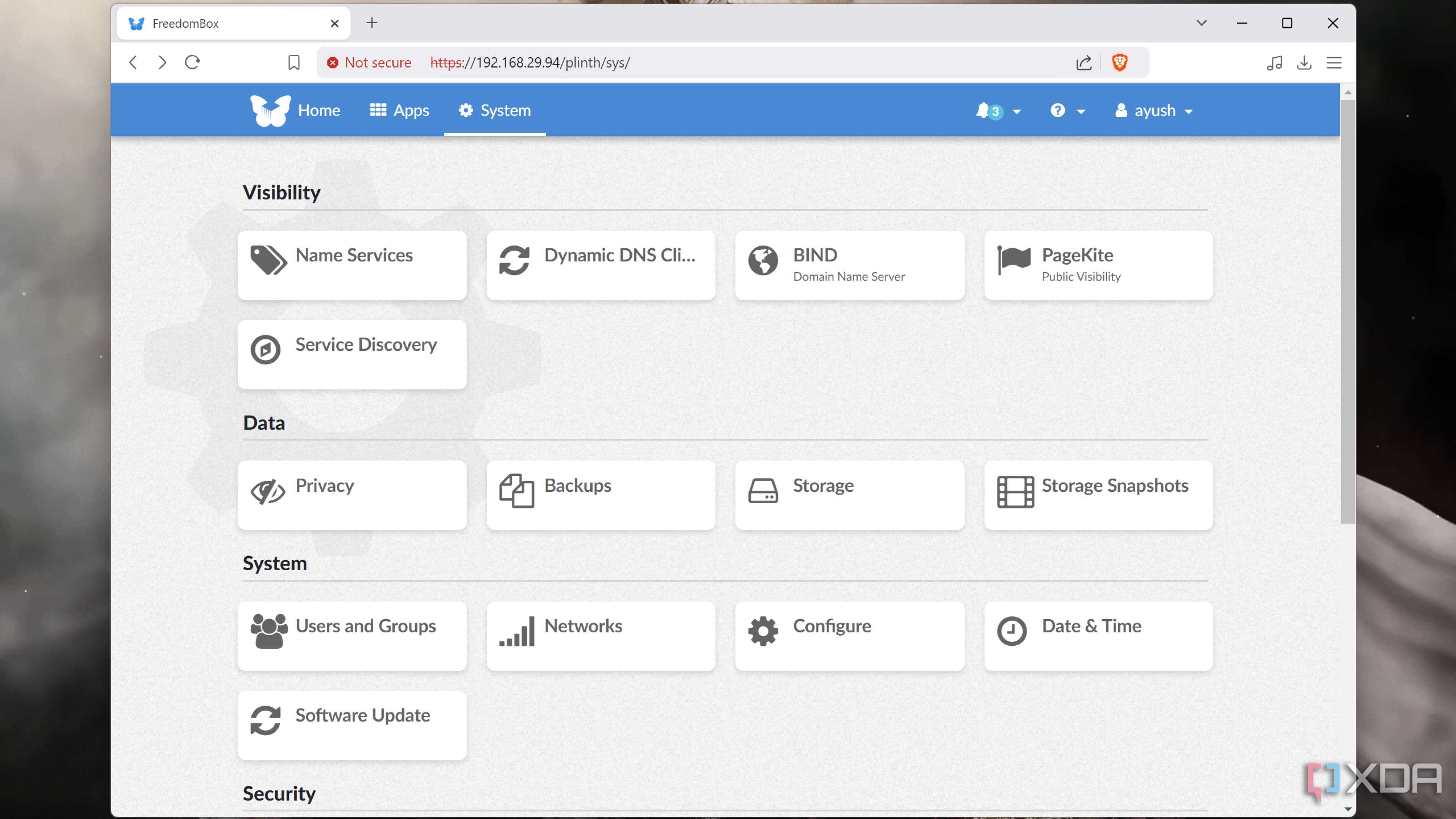Click the page vertical scrollbar thumb
Screen dimensions: 1456x819
1348,311
